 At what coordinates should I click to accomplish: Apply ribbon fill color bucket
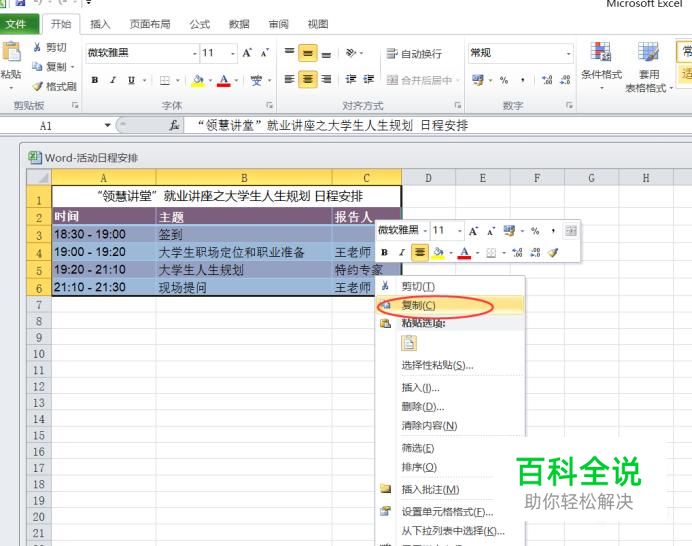point(198,80)
